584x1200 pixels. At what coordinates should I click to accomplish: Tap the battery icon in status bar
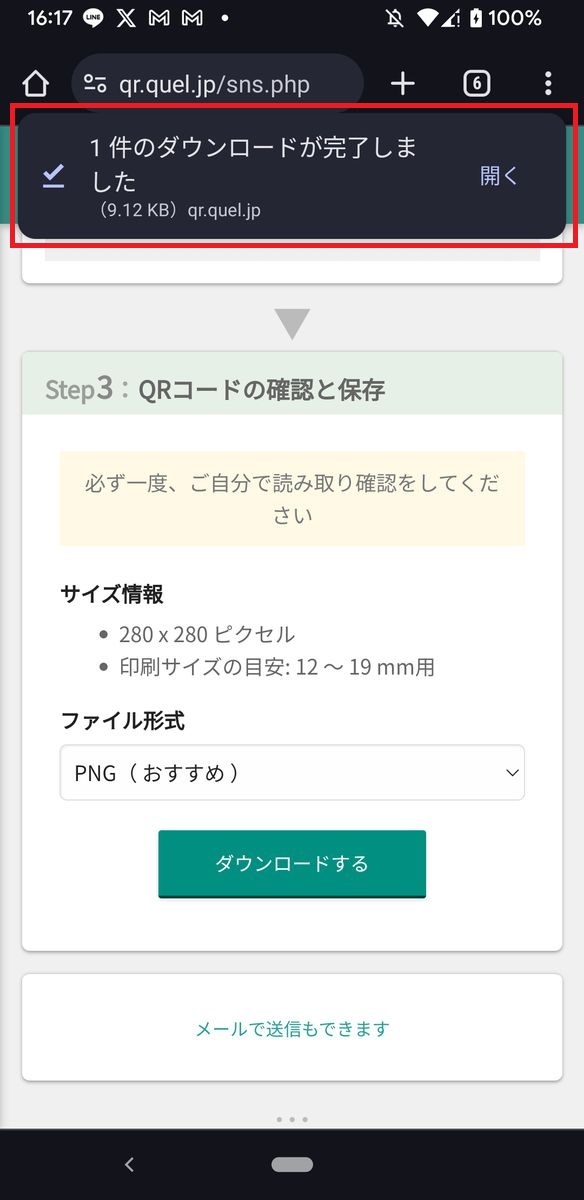476,18
